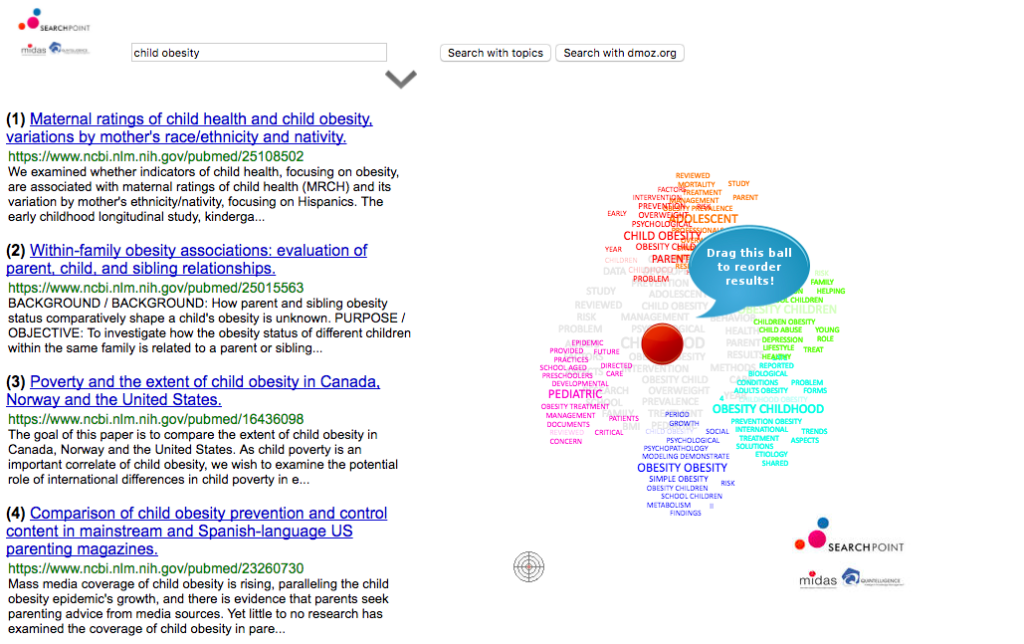Focus the search field containing "child obesity"

[x=259, y=53]
